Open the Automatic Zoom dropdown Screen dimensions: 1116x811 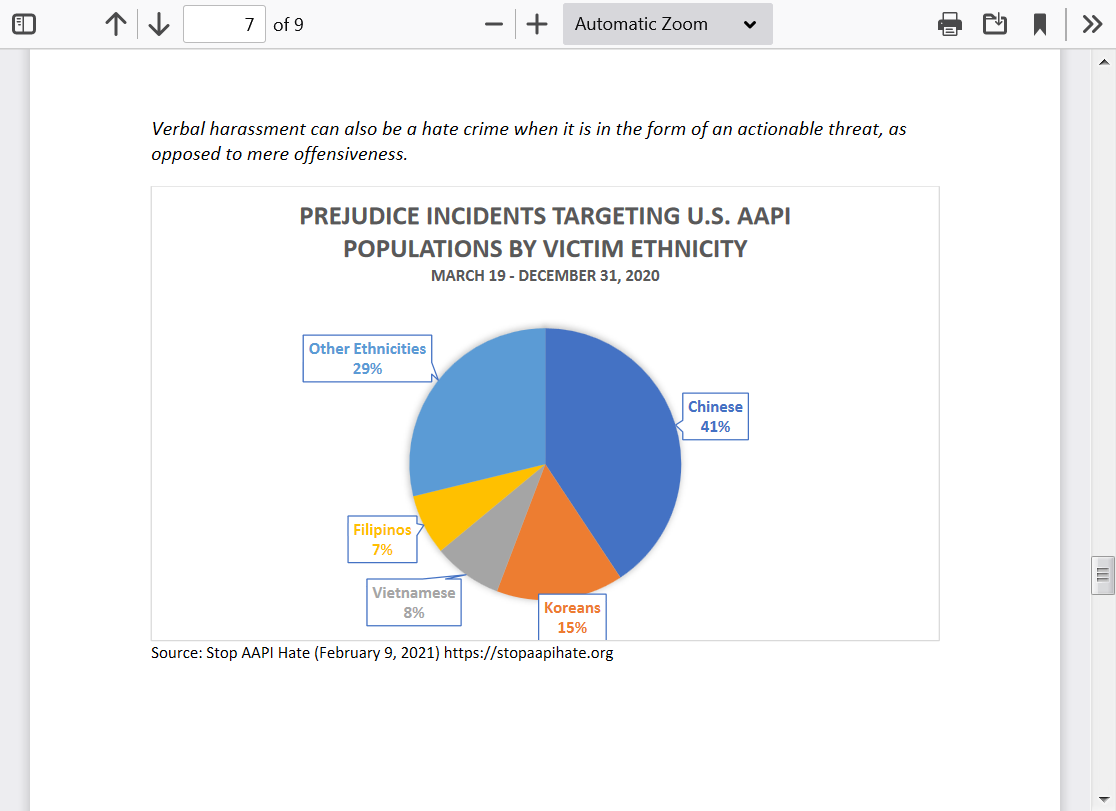coord(667,24)
